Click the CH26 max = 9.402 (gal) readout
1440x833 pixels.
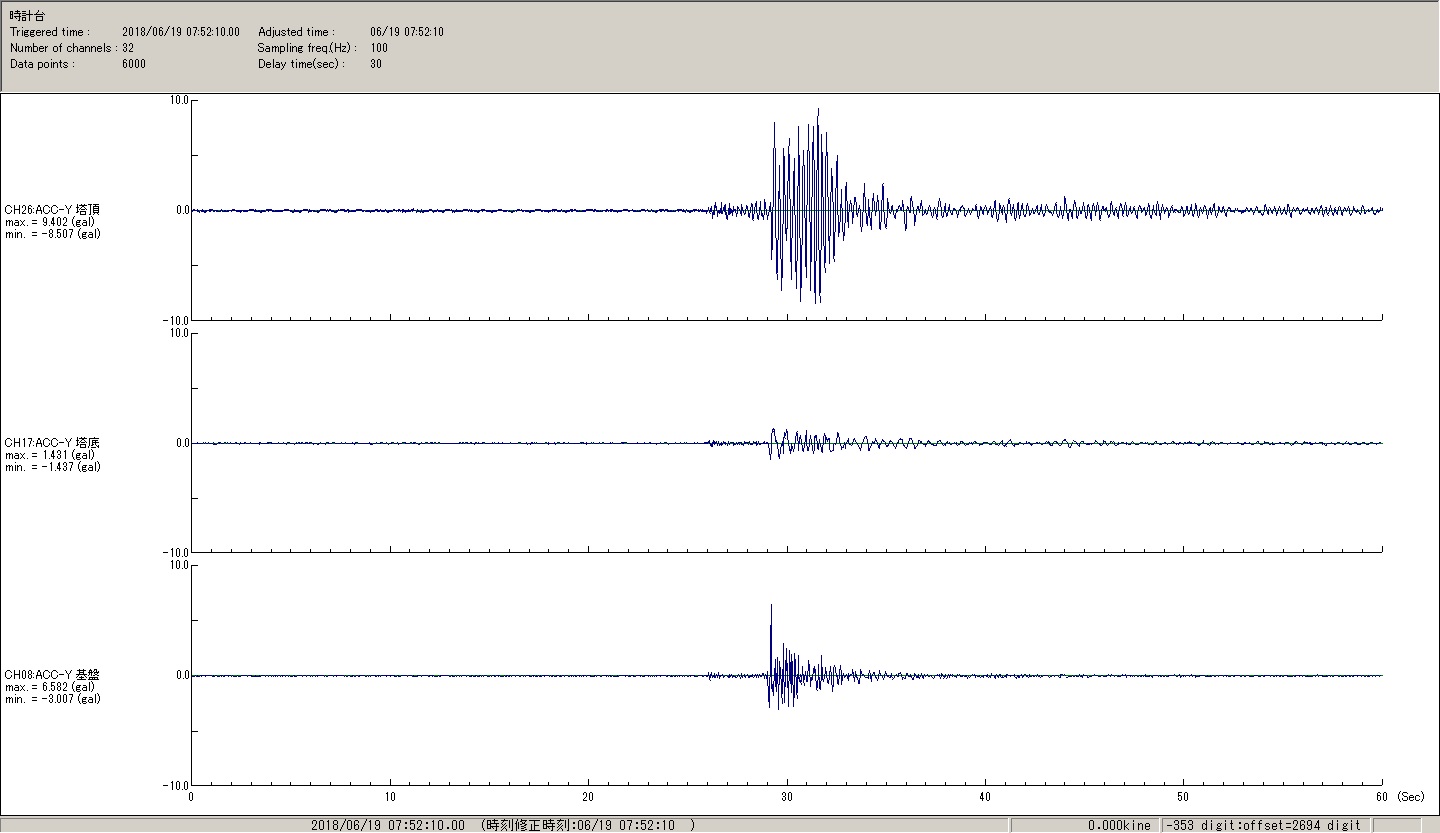click(52, 221)
